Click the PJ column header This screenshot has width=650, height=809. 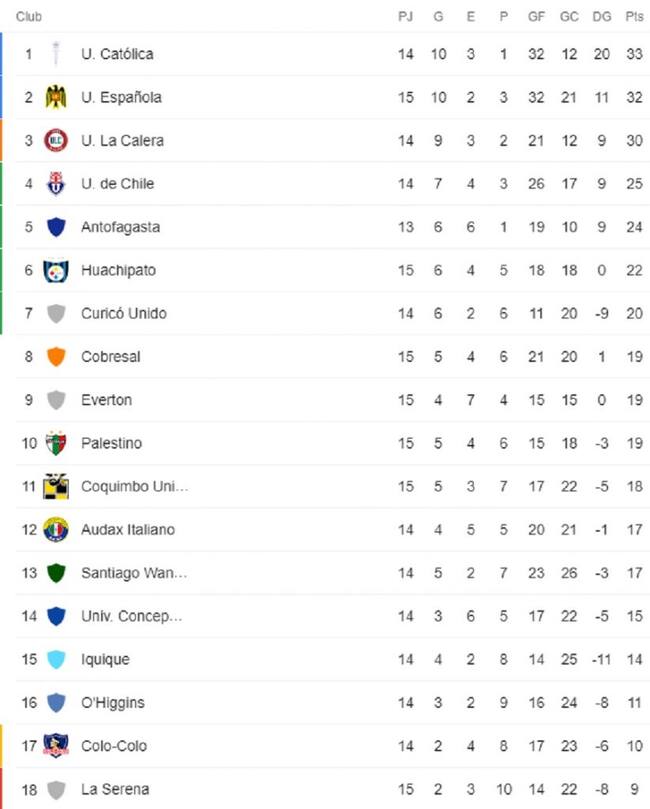[405, 17]
